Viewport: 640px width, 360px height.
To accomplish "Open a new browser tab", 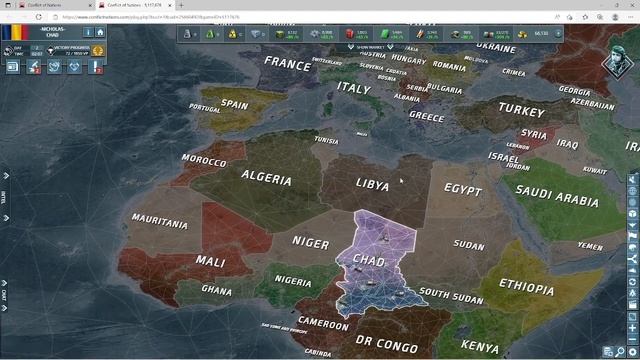I will click(x=181, y=5).
